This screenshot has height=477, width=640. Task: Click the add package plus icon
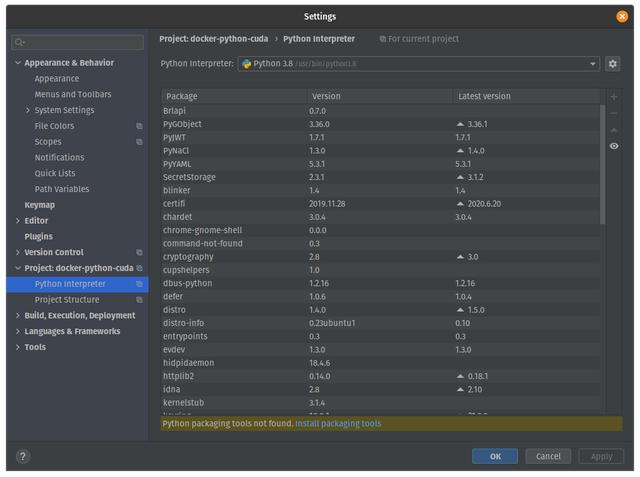[613, 97]
